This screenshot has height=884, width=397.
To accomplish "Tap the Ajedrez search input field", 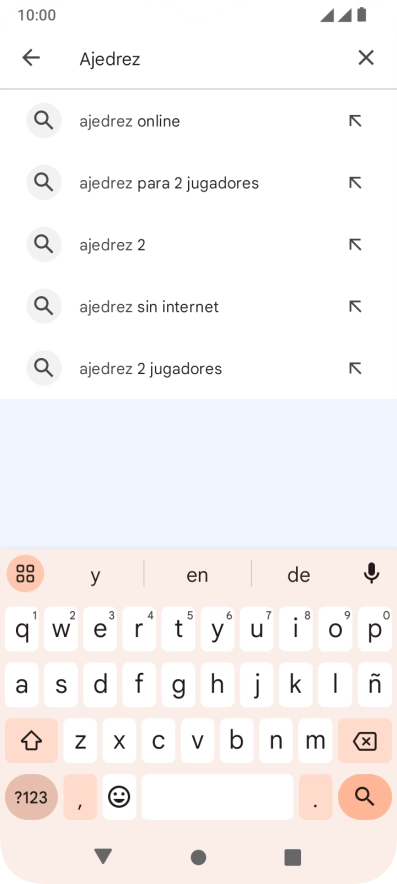I will click(209, 59).
